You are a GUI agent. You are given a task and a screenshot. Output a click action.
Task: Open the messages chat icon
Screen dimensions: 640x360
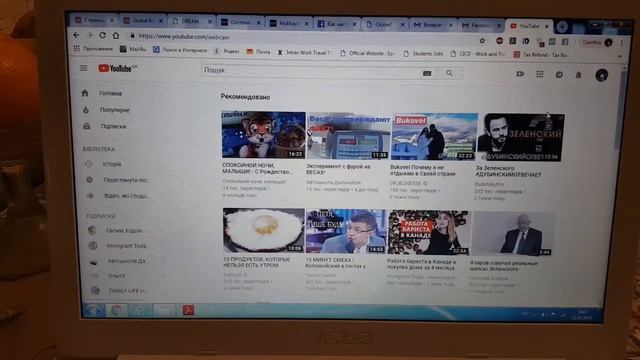point(559,75)
